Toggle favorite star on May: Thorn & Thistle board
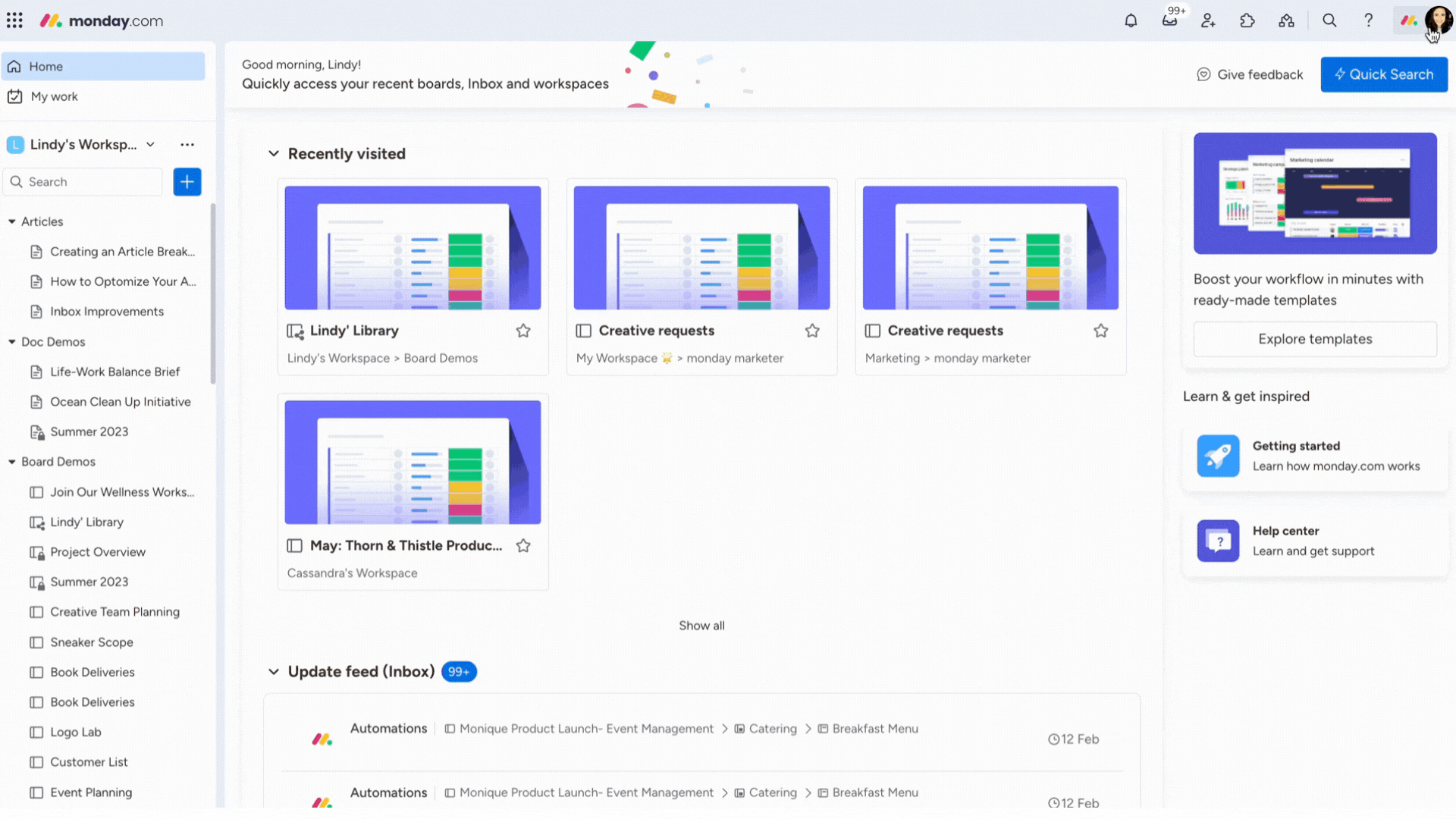This screenshot has width=1456, height=819. (x=523, y=545)
